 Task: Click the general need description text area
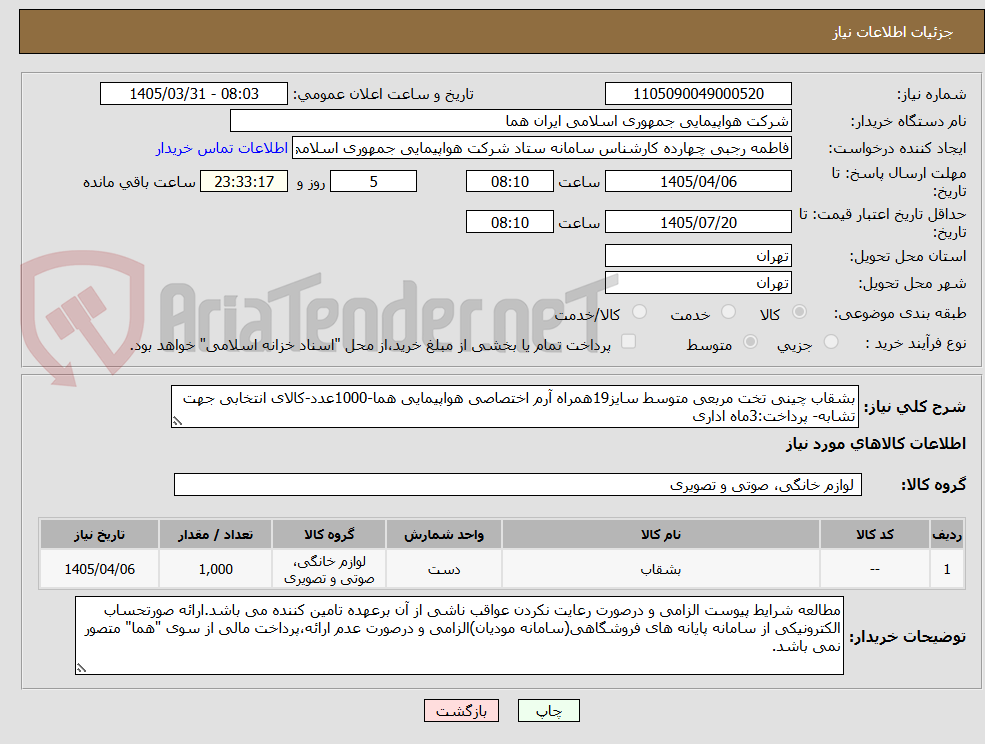tap(514, 407)
